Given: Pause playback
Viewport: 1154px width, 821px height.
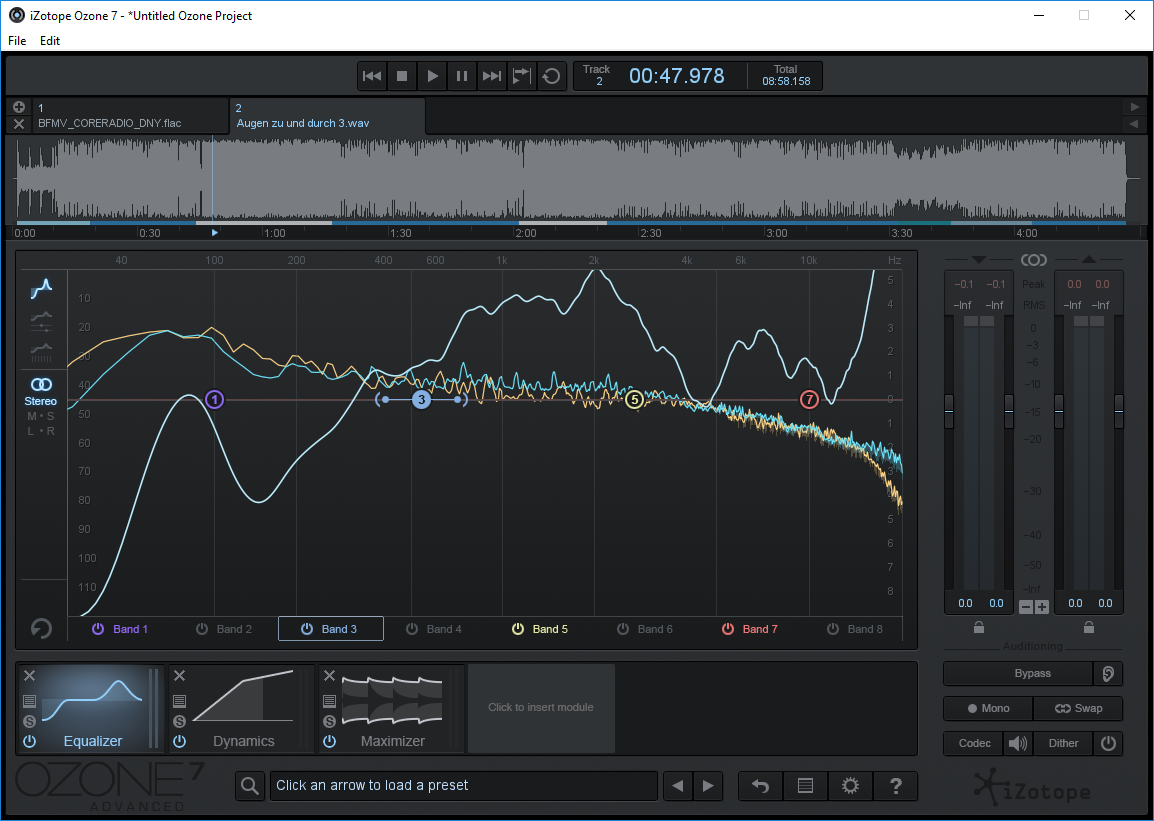Looking at the screenshot, I should tap(461, 76).
